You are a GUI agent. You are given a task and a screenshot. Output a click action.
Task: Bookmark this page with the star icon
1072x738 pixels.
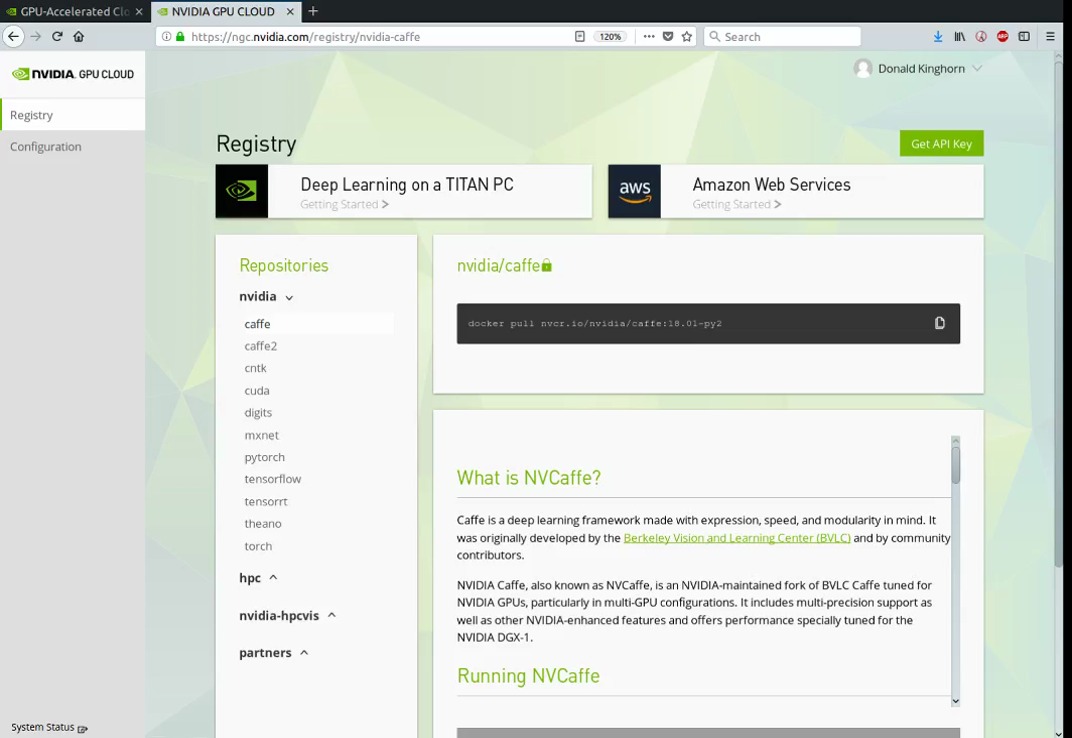point(687,36)
